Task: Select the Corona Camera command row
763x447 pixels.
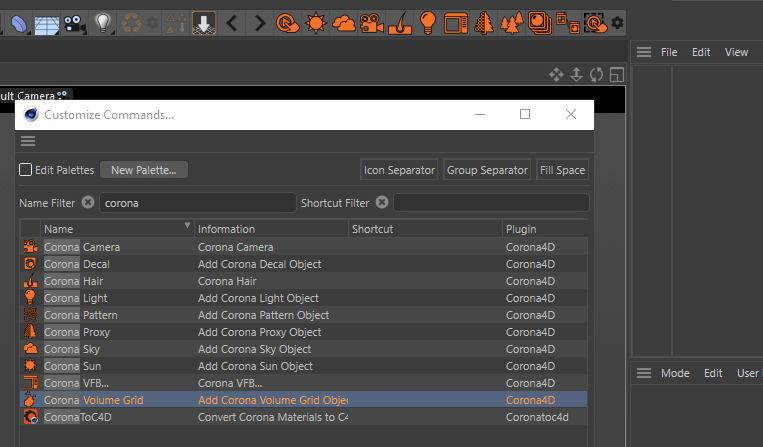Action: pos(303,247)
